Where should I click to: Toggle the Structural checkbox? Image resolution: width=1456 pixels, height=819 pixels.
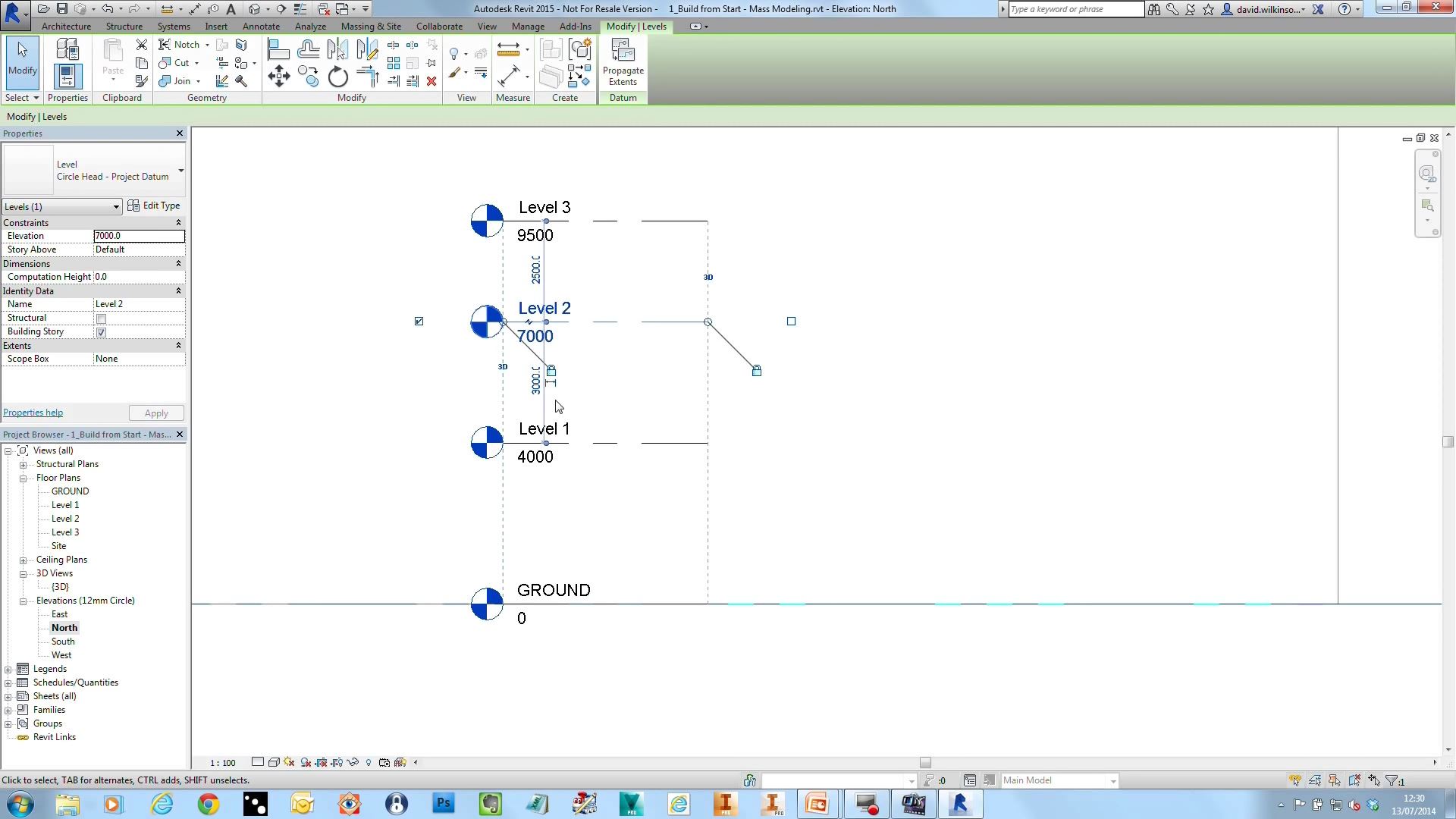(x=101, y=318)
